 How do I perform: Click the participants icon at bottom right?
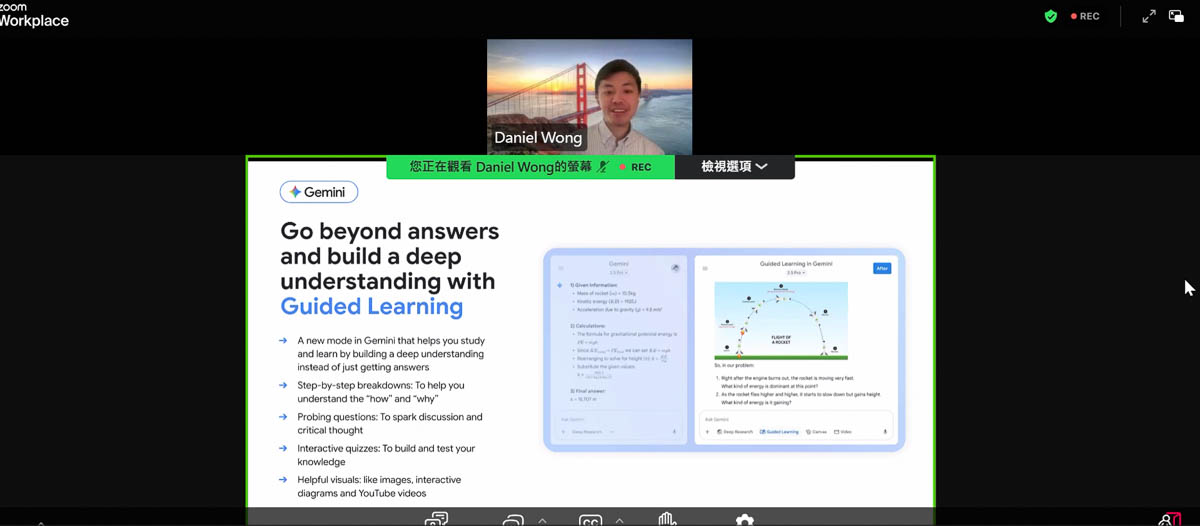pos(1170,520)
